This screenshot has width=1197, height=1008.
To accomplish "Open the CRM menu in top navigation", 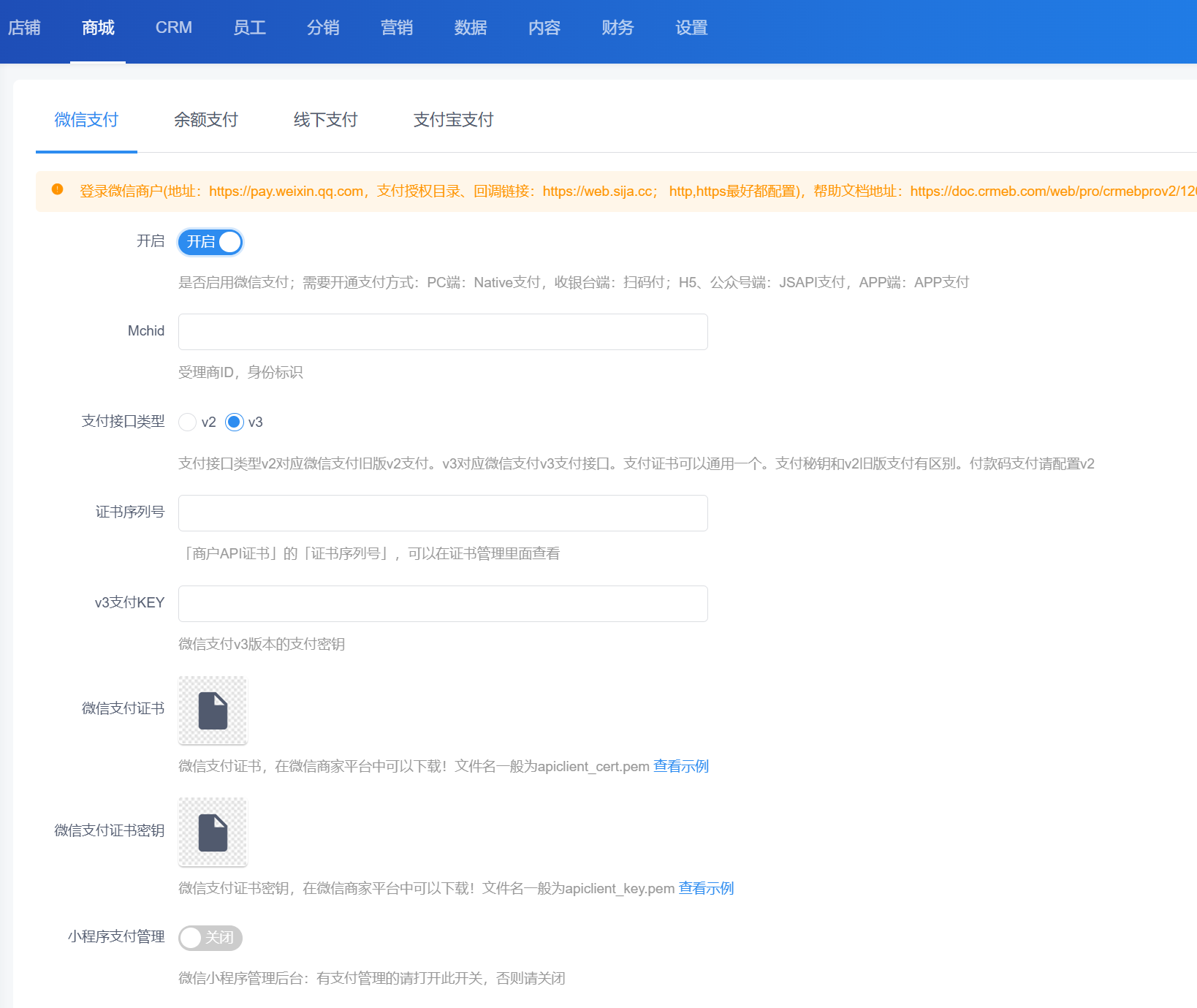I will (174, 28).
